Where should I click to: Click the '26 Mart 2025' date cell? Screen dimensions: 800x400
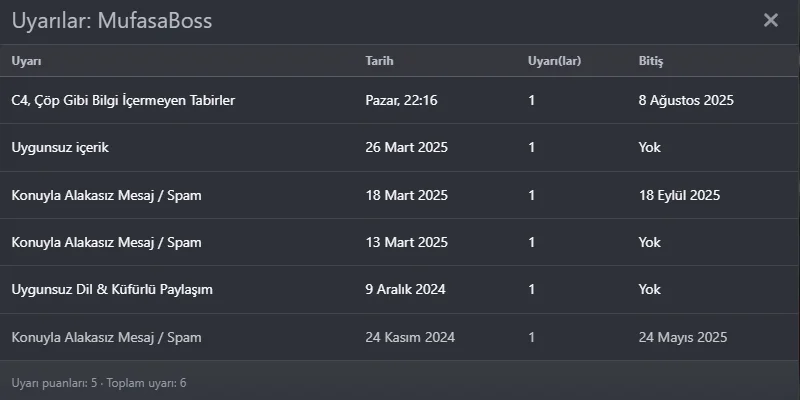(407, 148)
